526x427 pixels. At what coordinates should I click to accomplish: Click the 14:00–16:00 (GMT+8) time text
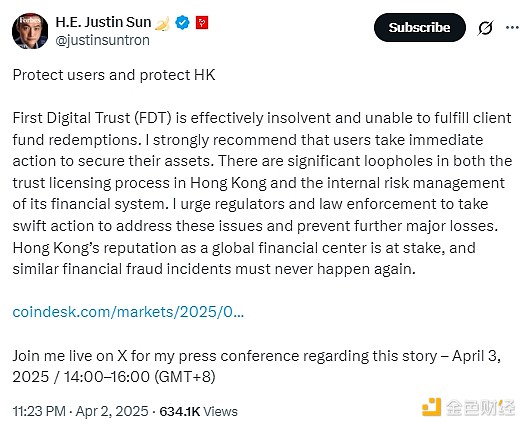point(140,377)
